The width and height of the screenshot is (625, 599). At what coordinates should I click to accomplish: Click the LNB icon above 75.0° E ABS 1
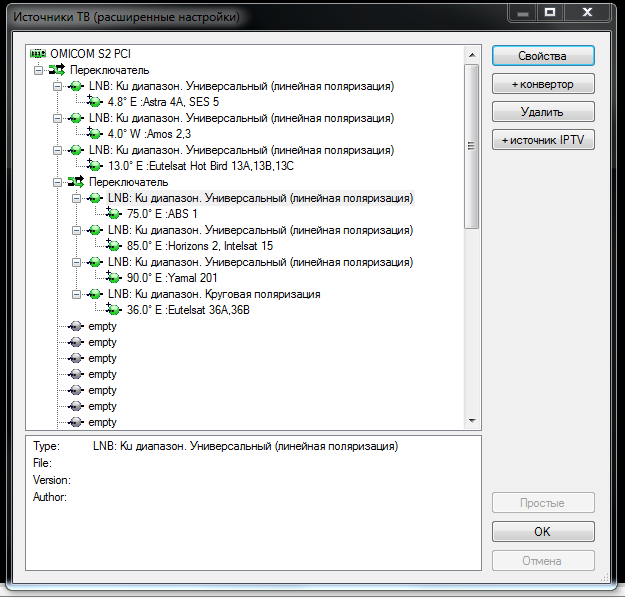click(x=95, y=198)
